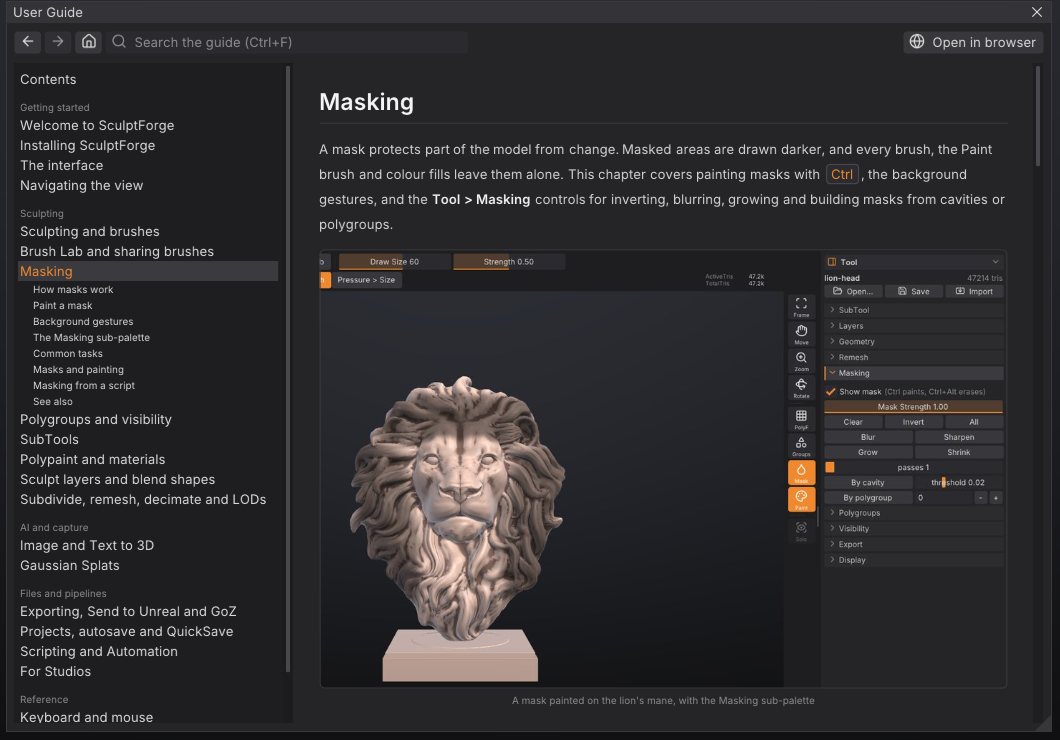Click the Tool panel icon in the screenshot header

[832, 262]
